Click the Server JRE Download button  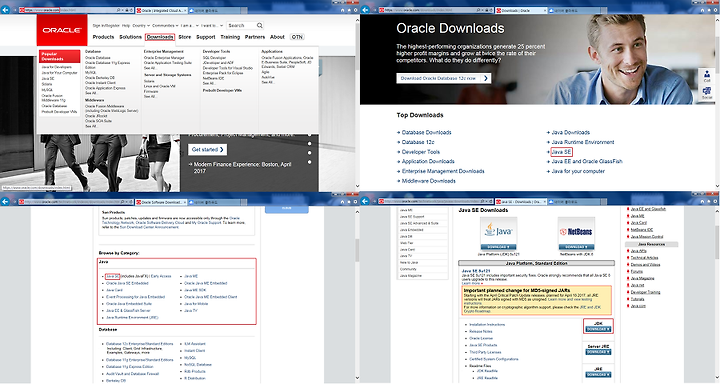point(598,352)
